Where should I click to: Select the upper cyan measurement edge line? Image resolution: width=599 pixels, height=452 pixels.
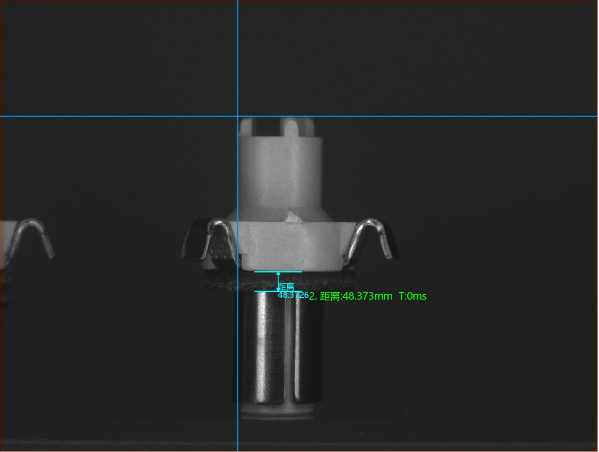[x=278, y=272]
